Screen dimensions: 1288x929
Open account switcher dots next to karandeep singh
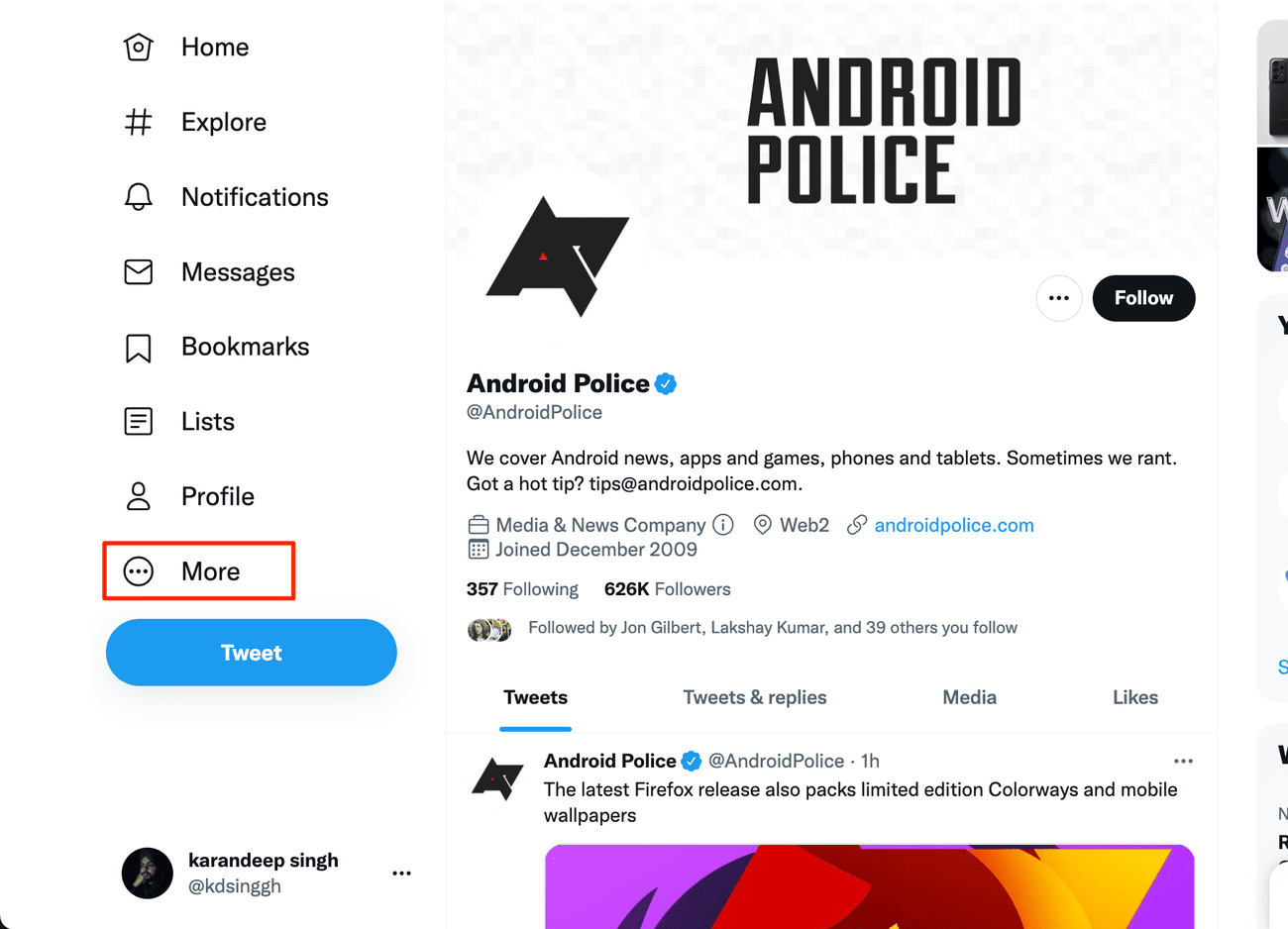(x=401, y=874)
